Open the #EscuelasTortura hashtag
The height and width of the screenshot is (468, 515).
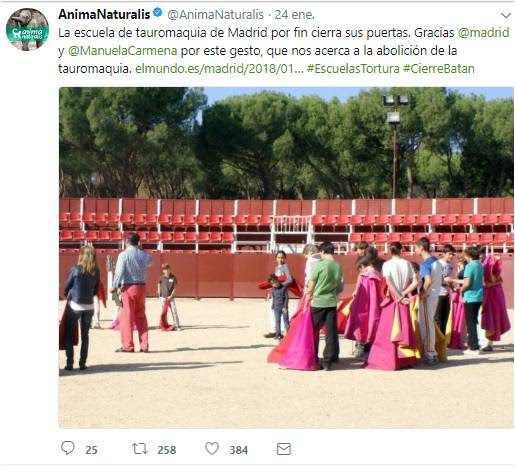[x=353, y=69]
